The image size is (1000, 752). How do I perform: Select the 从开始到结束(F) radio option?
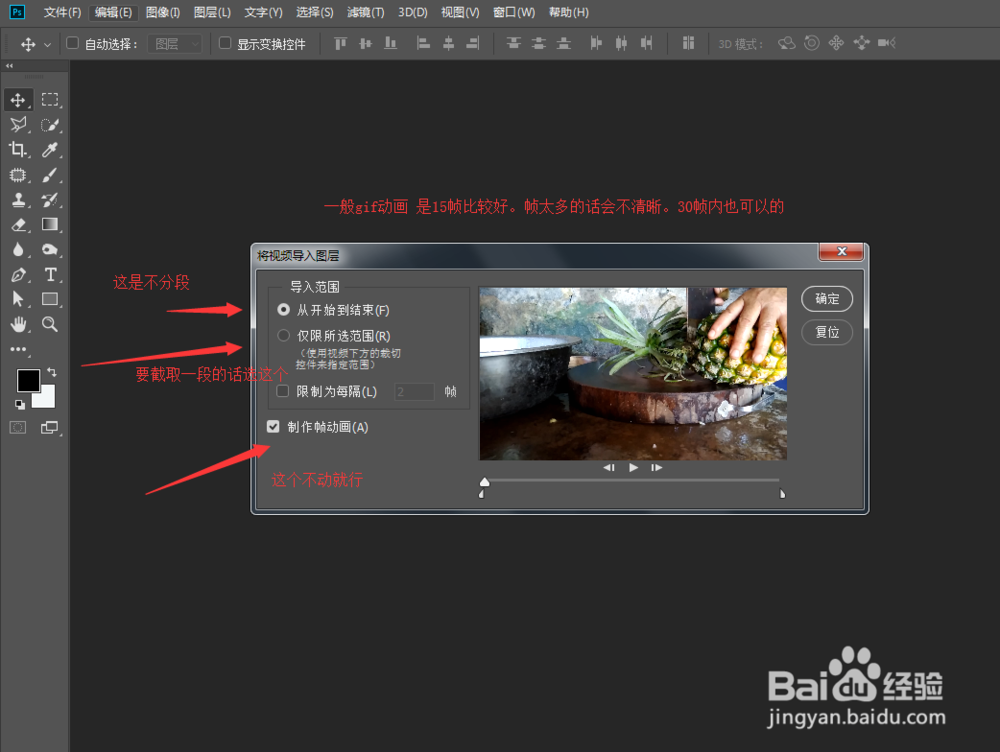click(x=284, y=310)
